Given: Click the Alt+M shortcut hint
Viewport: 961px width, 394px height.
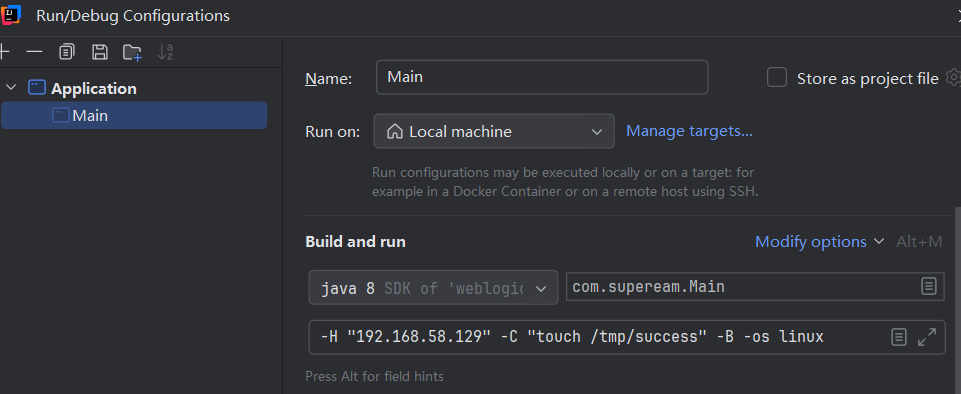Looking at the screenshot, I should [919, 241].
